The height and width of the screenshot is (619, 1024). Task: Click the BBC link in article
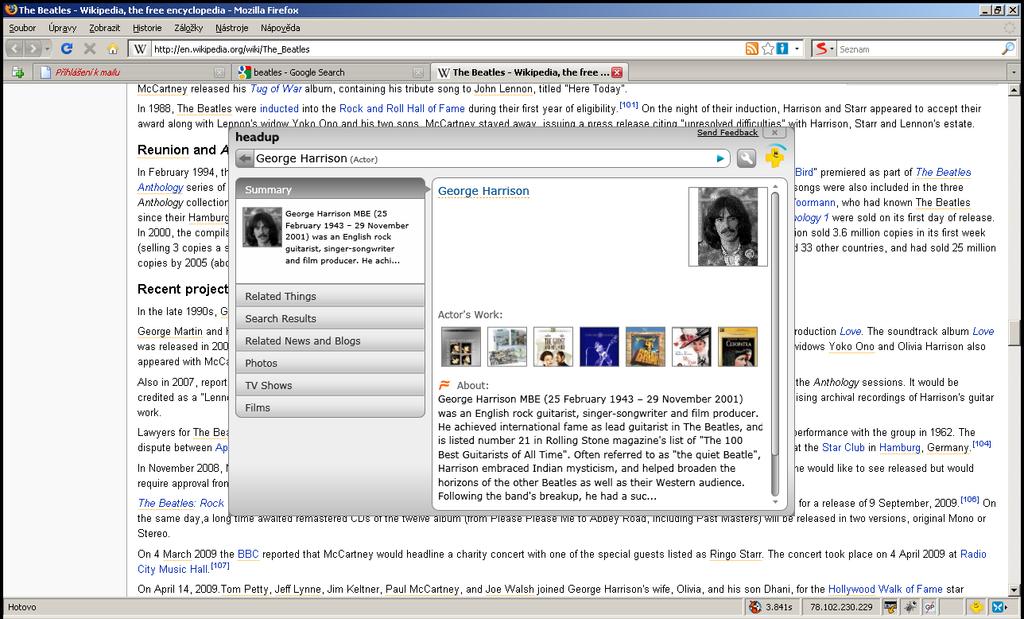pos(248,554)
